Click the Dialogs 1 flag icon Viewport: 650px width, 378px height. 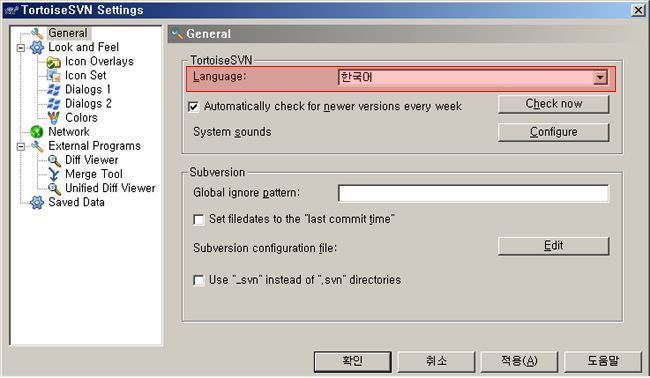coord(53,90)
